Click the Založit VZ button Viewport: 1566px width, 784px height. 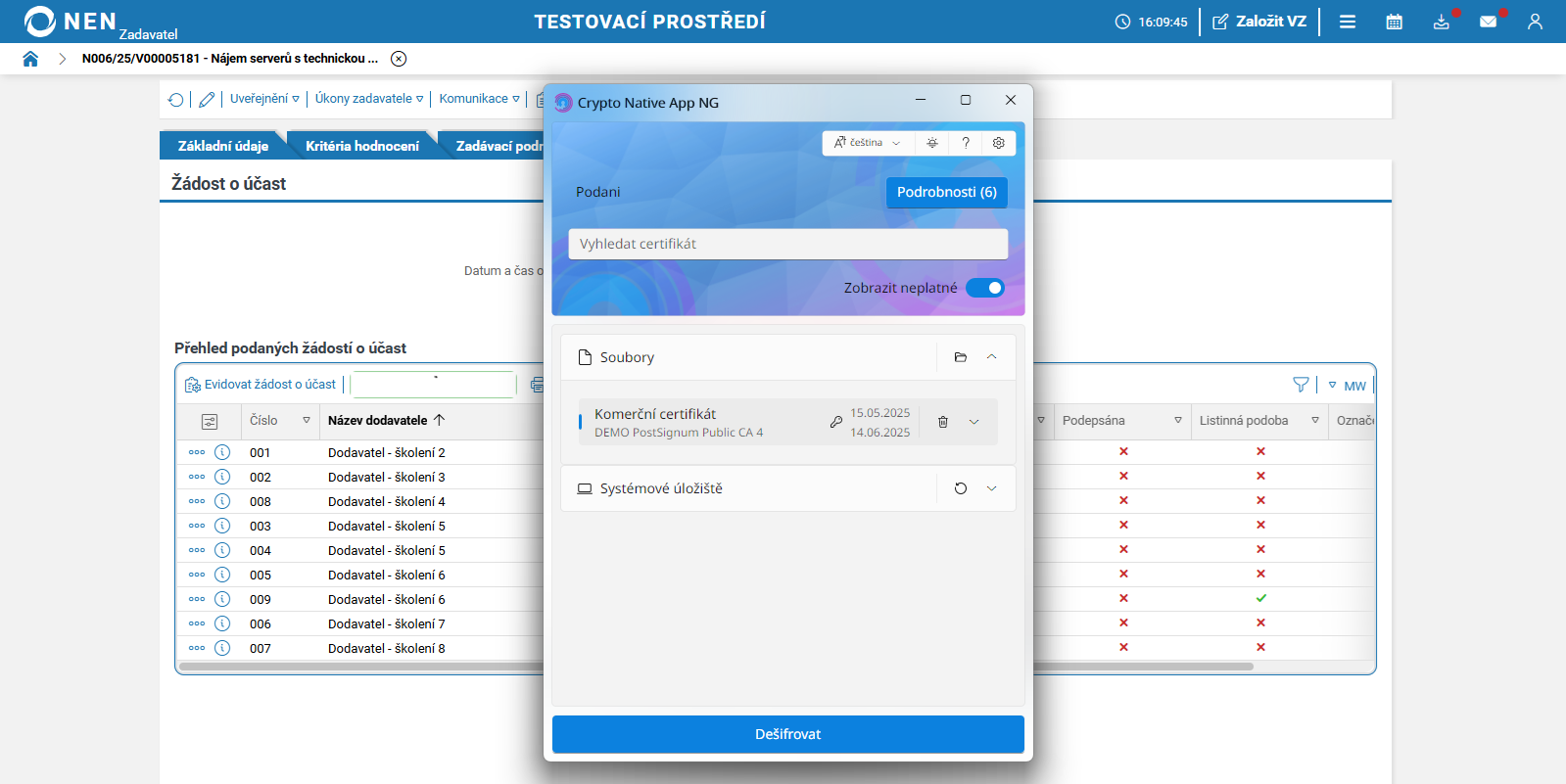[1259, 22]
